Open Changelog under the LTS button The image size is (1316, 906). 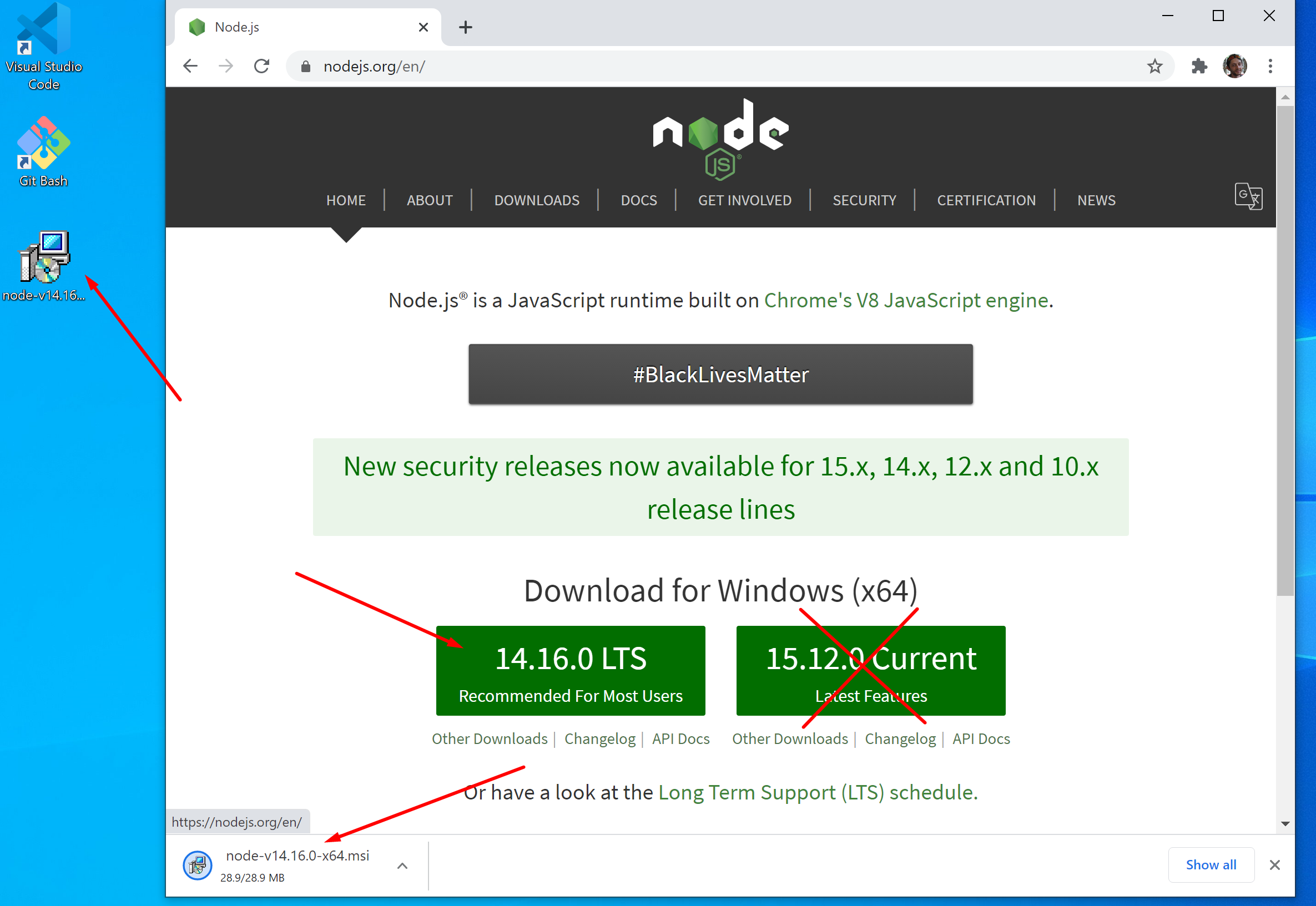coord(599,738)
